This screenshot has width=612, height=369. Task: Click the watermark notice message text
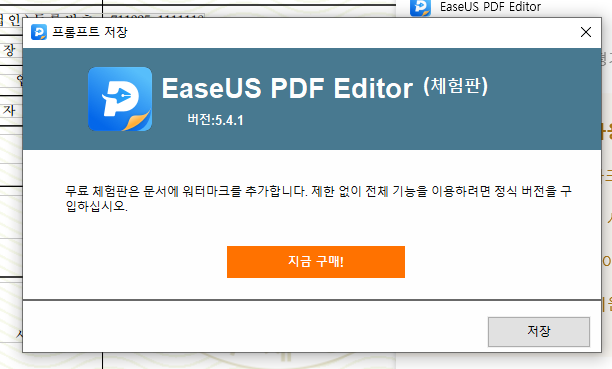tap(318, 198)
